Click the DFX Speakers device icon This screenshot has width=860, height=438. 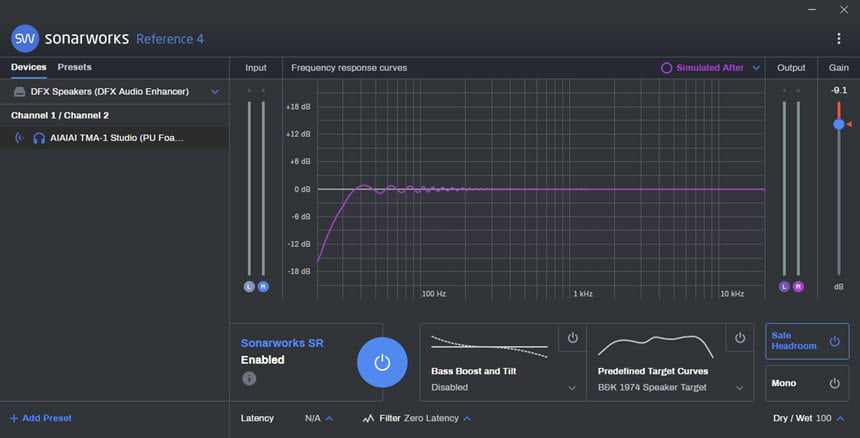[x=20, y=92]
